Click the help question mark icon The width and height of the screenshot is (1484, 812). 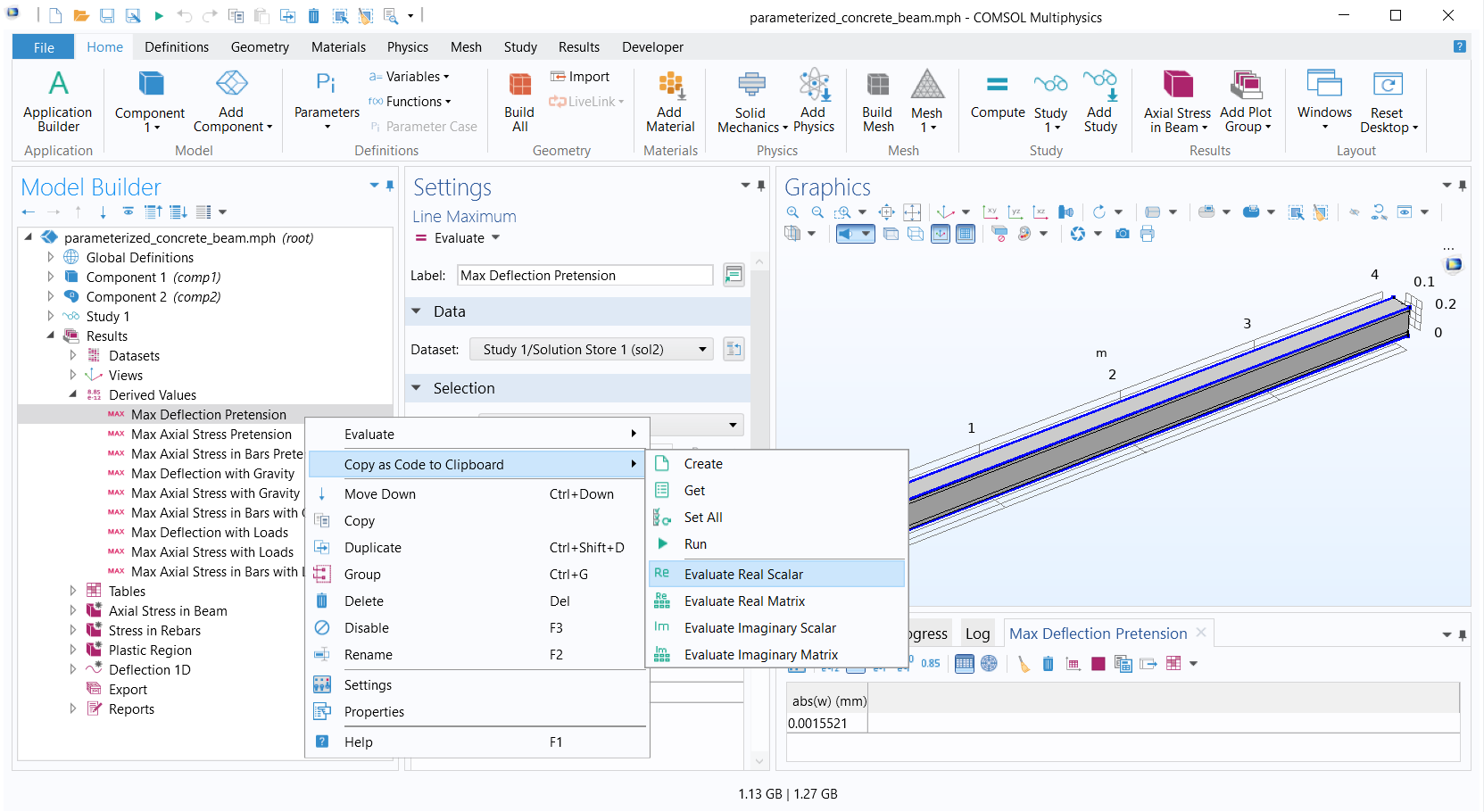pos(1460,46)
